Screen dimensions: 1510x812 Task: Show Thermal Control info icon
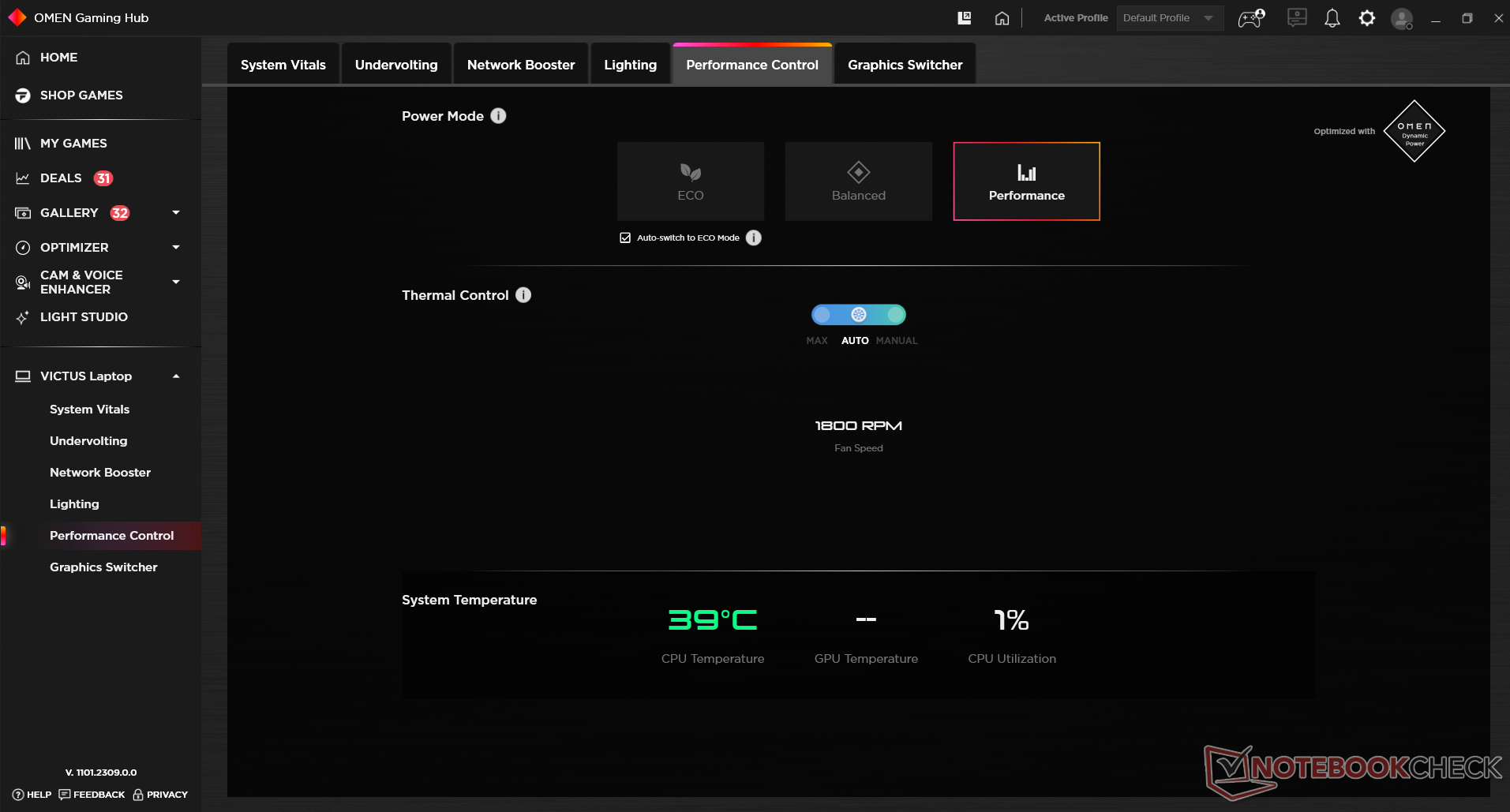click(x=523, y=295)
